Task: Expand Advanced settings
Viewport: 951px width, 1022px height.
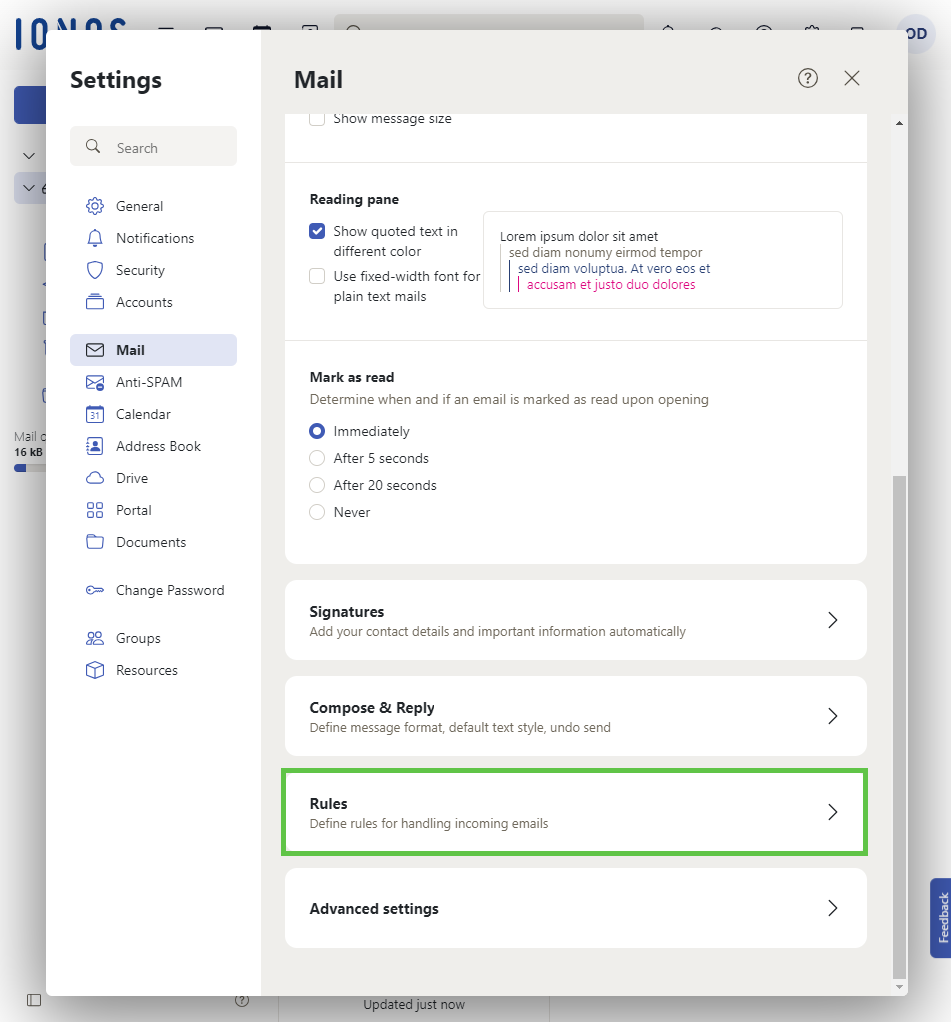Action: (575, 908)
